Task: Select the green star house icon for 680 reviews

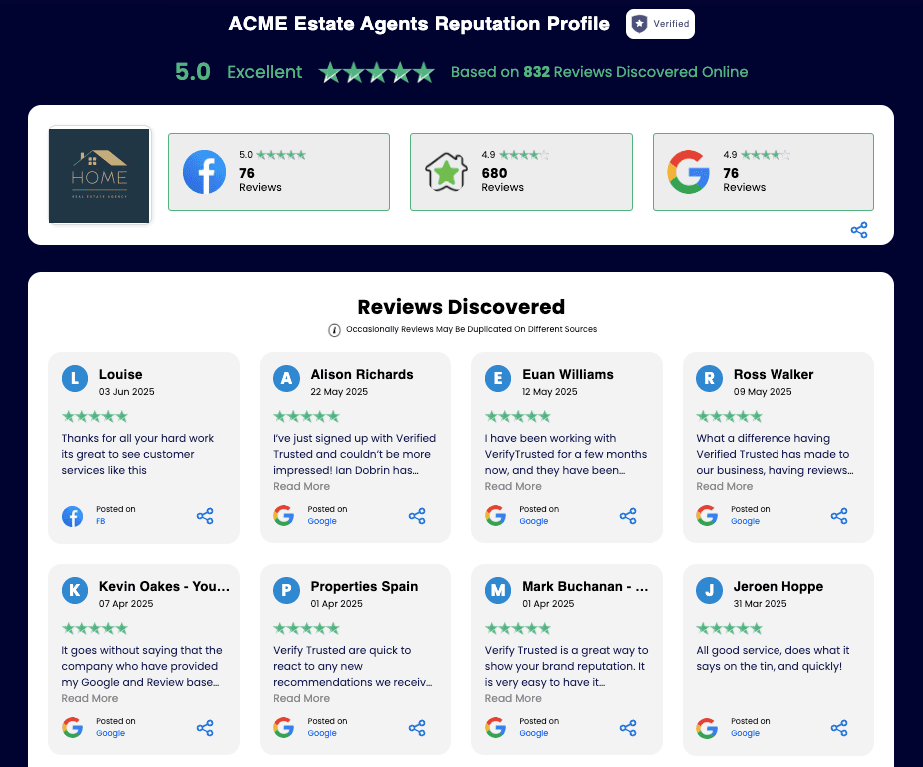Action: point(446,172)
